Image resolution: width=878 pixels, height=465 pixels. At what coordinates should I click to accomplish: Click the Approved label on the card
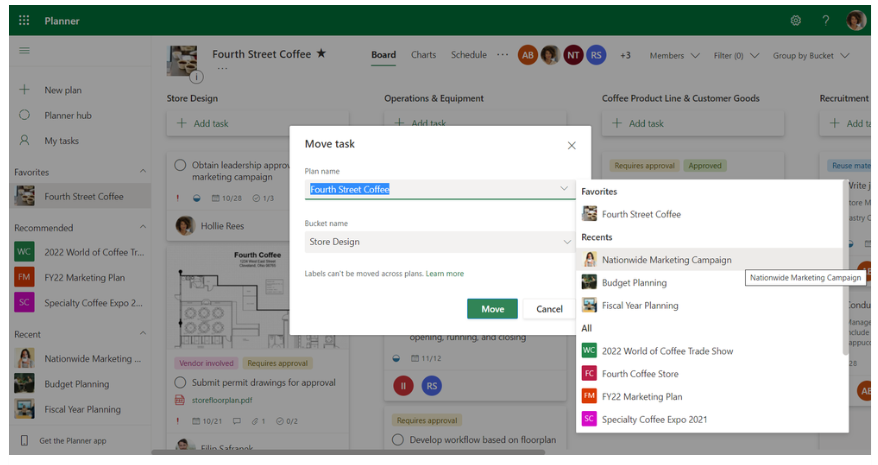coord(704,166)
